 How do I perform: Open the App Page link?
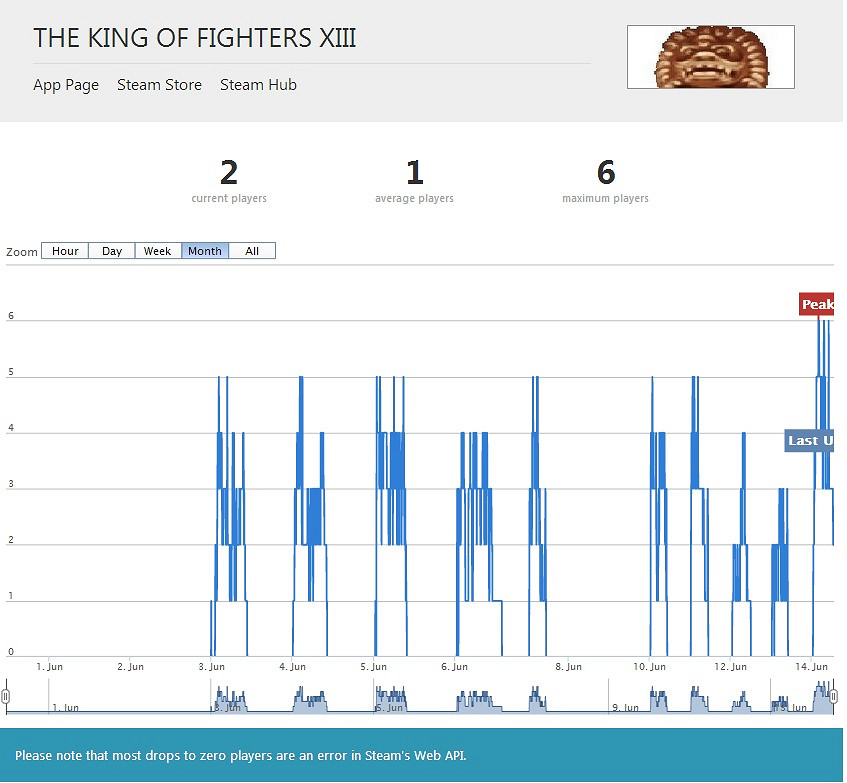[66, 85]
